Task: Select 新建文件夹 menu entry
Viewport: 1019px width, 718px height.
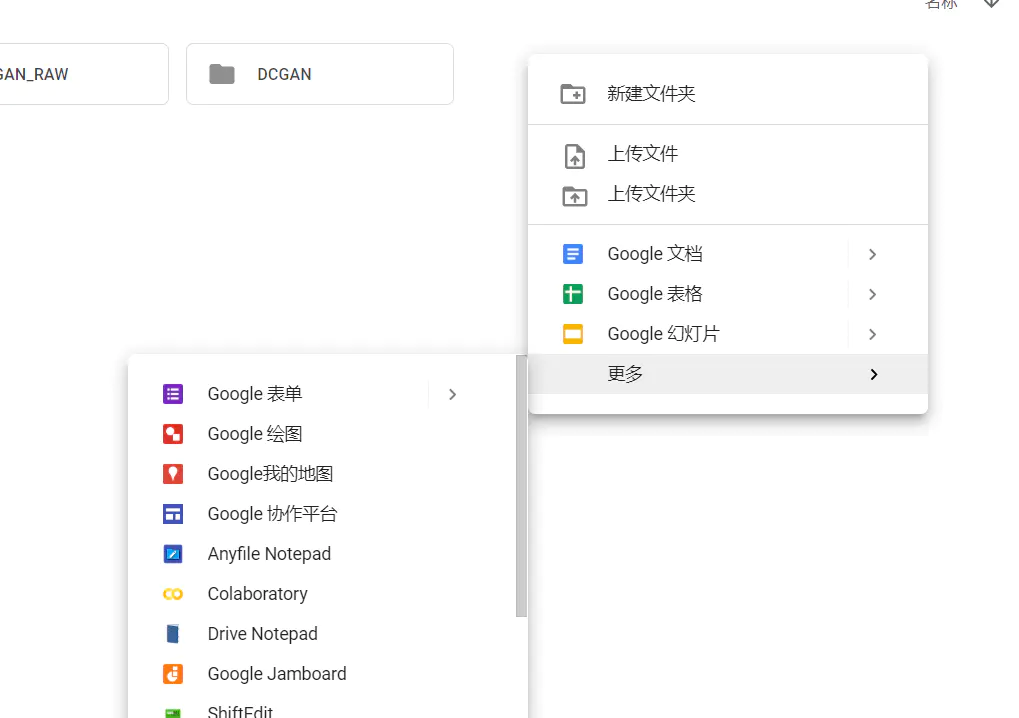Action: point(728,94)
